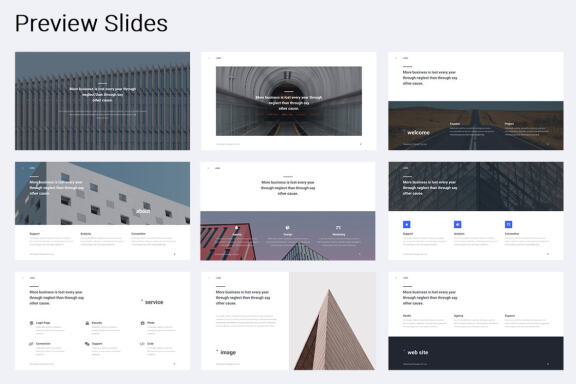
Task: Click the Login Page icon in service slide
Action: [x=31, y=323]
